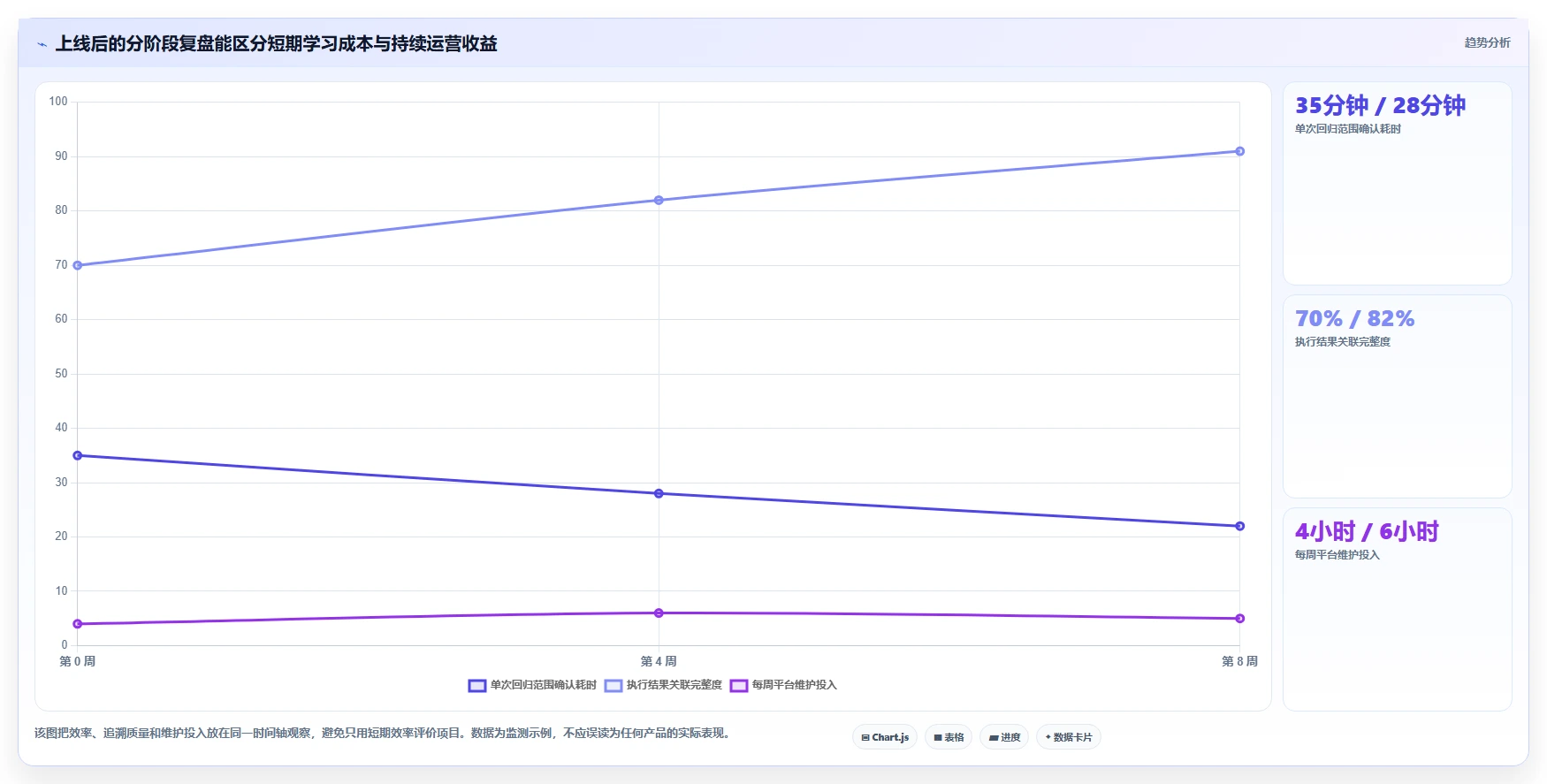Click the 进度 tag

point(1004,737)
